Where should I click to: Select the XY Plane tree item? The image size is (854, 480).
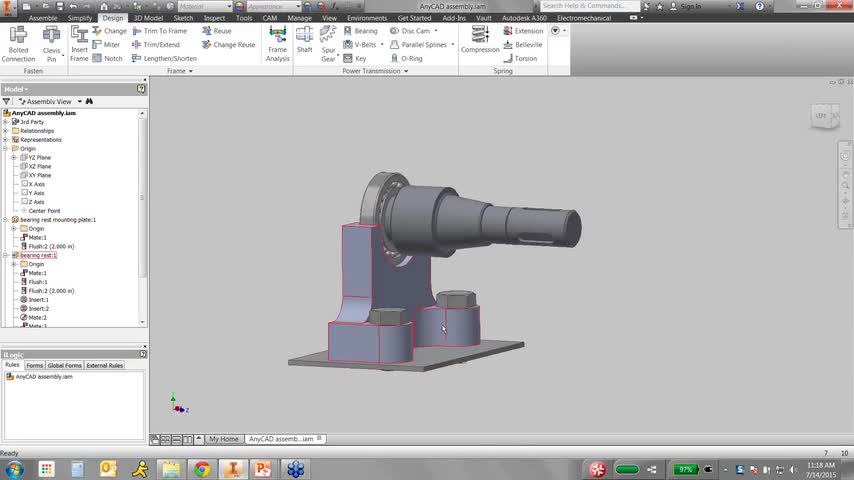tap(39, 175)
